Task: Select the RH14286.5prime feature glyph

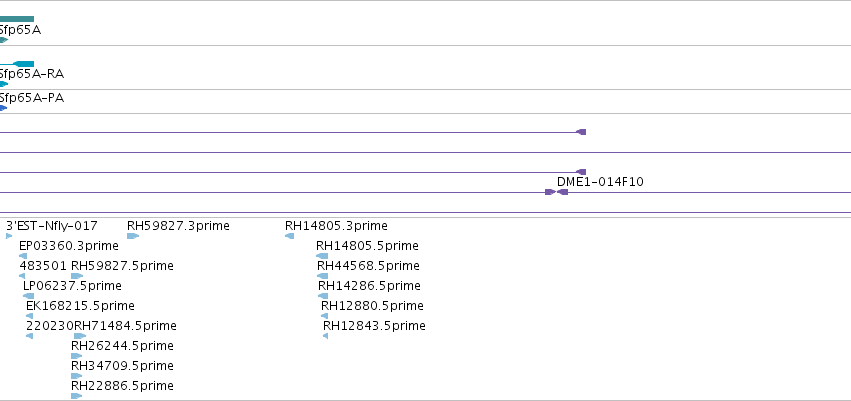Action: [x=323, y=296]
